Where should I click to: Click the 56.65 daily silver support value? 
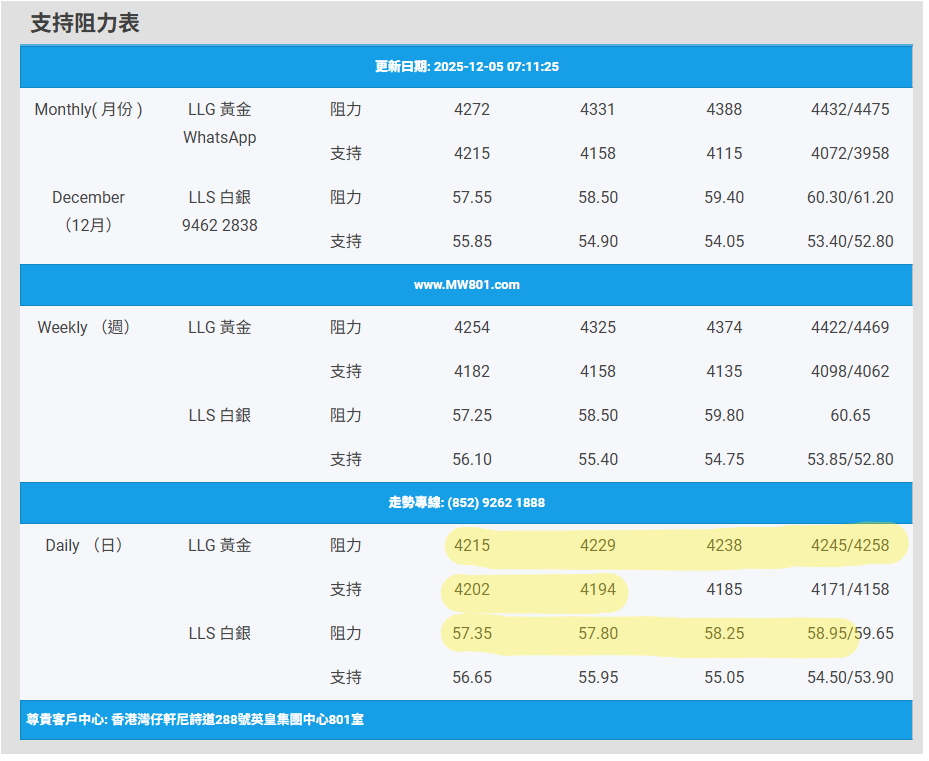471,678
